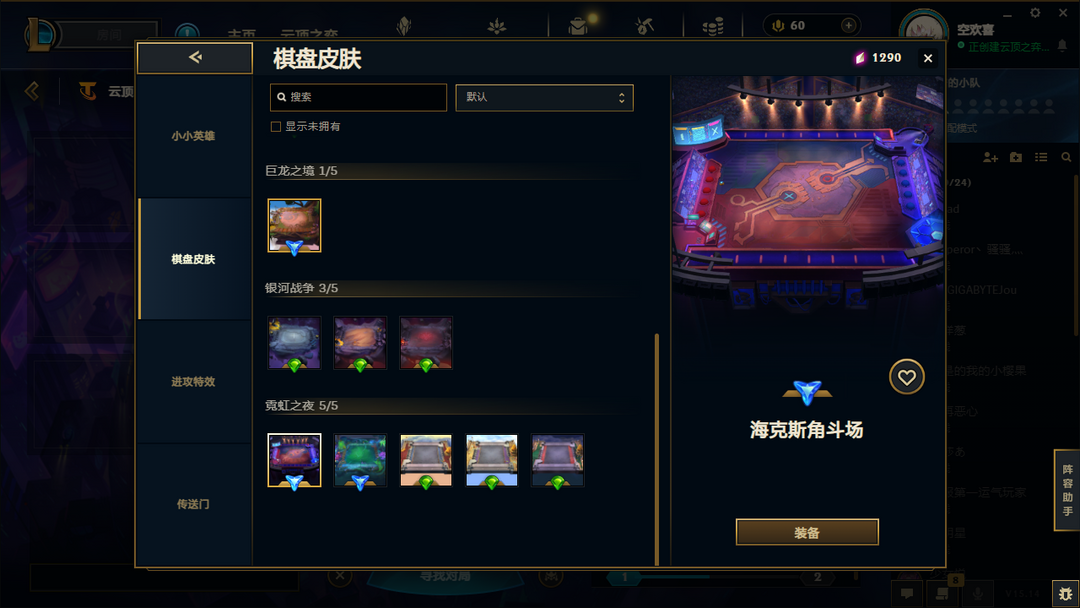
Task: Click the purple currency icon beside 1290
Action: click(x=860, y=58)
